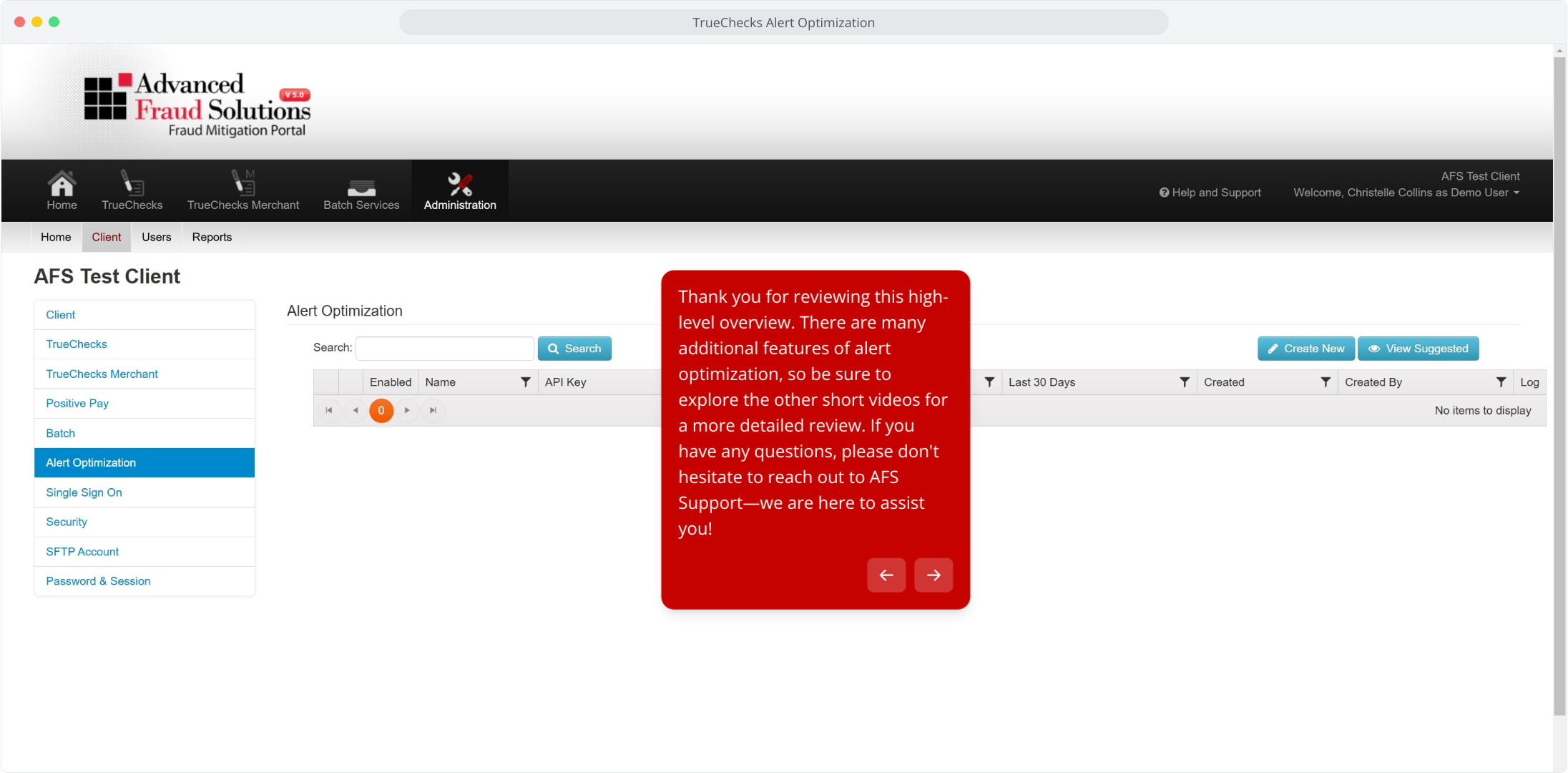This screenshot has height=773, width=1568.
Task: Open the SFTP Account sidebar section
Action: (144, 552)
